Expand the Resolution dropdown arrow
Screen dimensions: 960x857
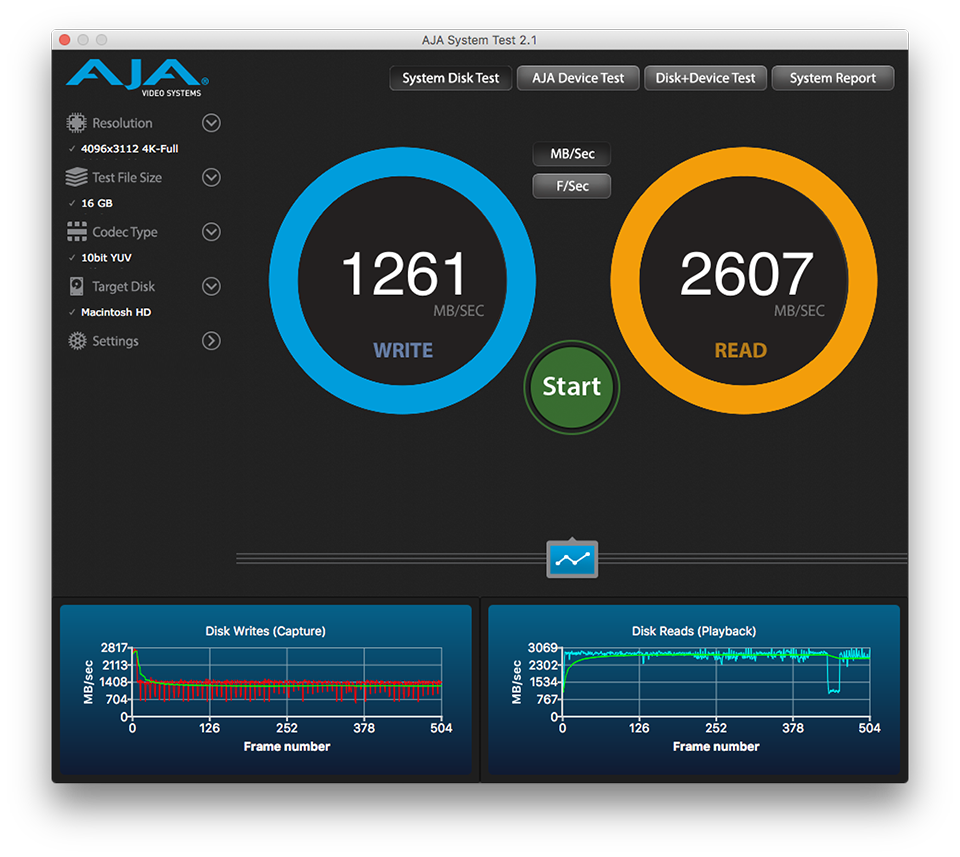tap(211, 123)
